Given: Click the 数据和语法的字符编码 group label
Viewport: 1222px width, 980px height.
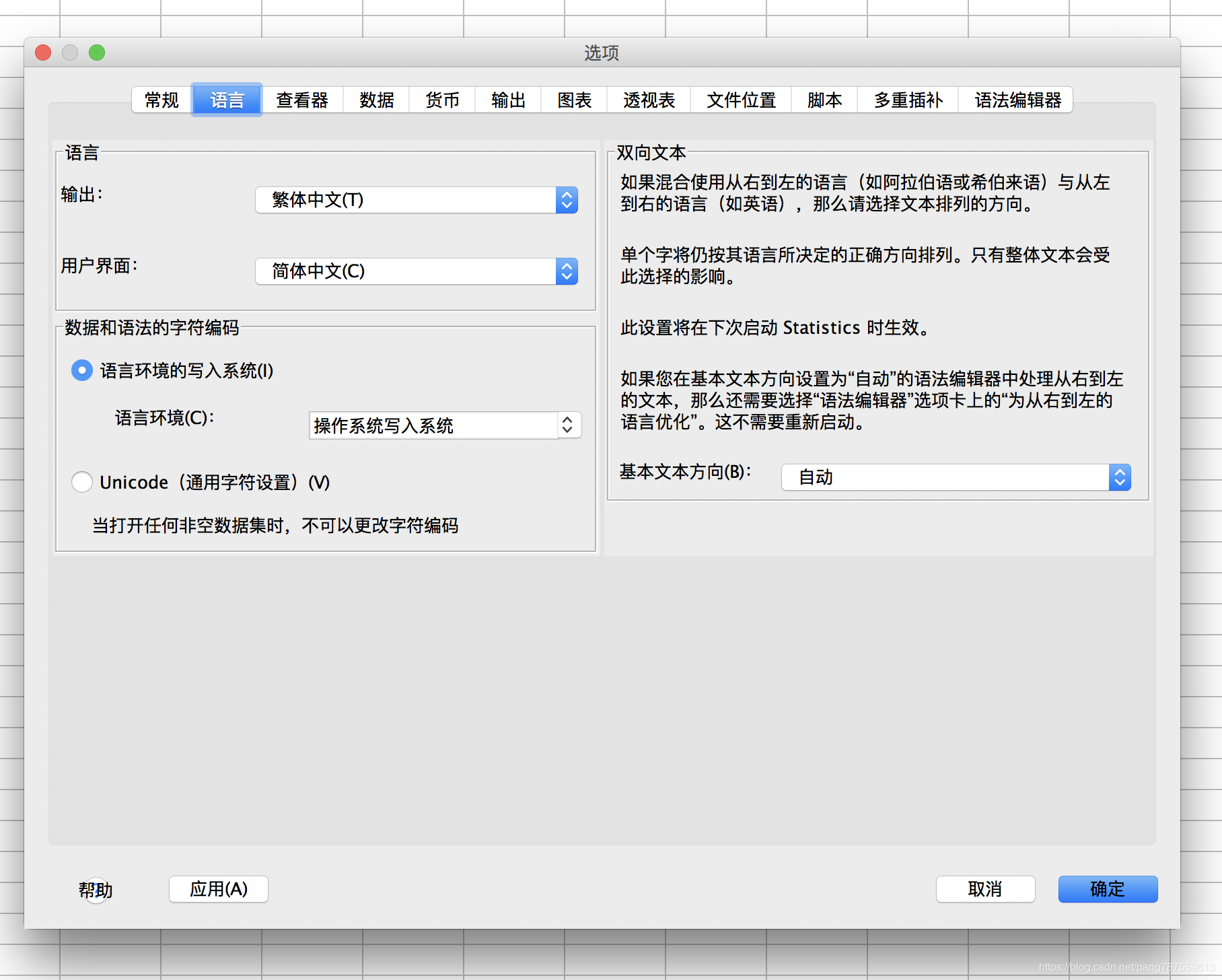Looking at the screenshot, I should (152, 328).
